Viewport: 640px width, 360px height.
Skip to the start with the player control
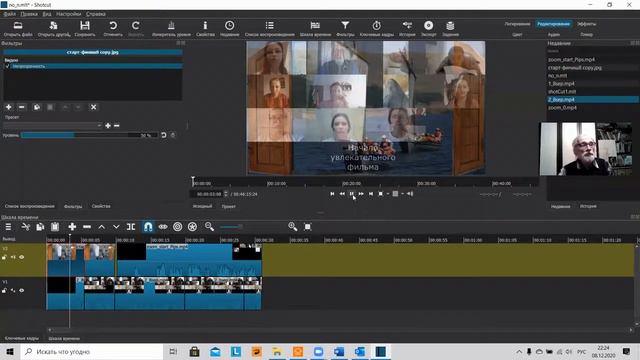332,194
